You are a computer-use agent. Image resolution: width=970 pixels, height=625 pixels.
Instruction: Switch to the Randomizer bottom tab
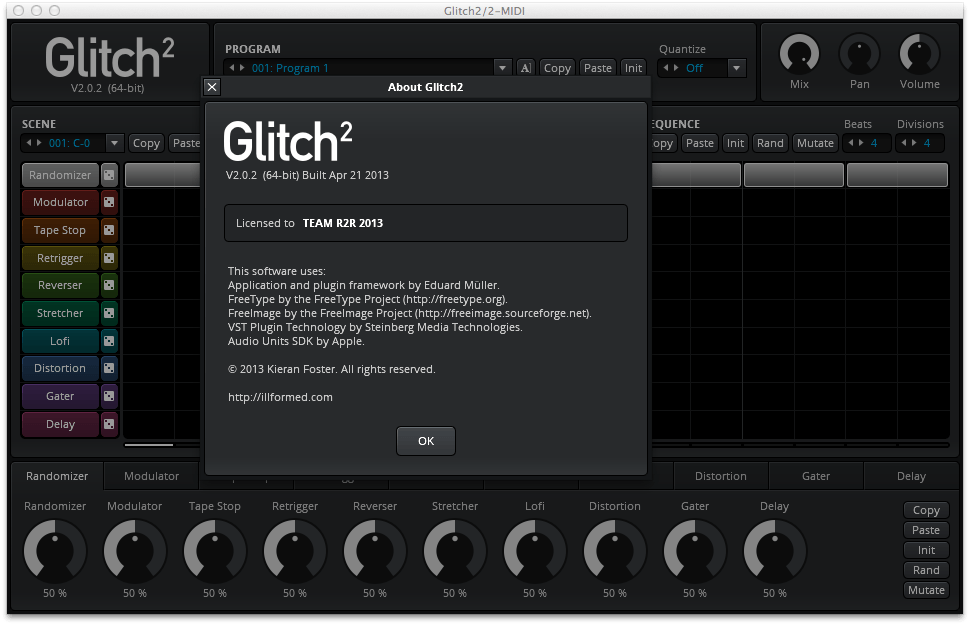[57, 476]
